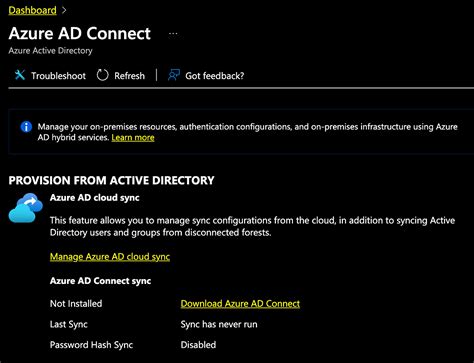Click the Refresh circular arrow icon
Image resolution: width=474 pixels, height=363 pixels.
103,75
